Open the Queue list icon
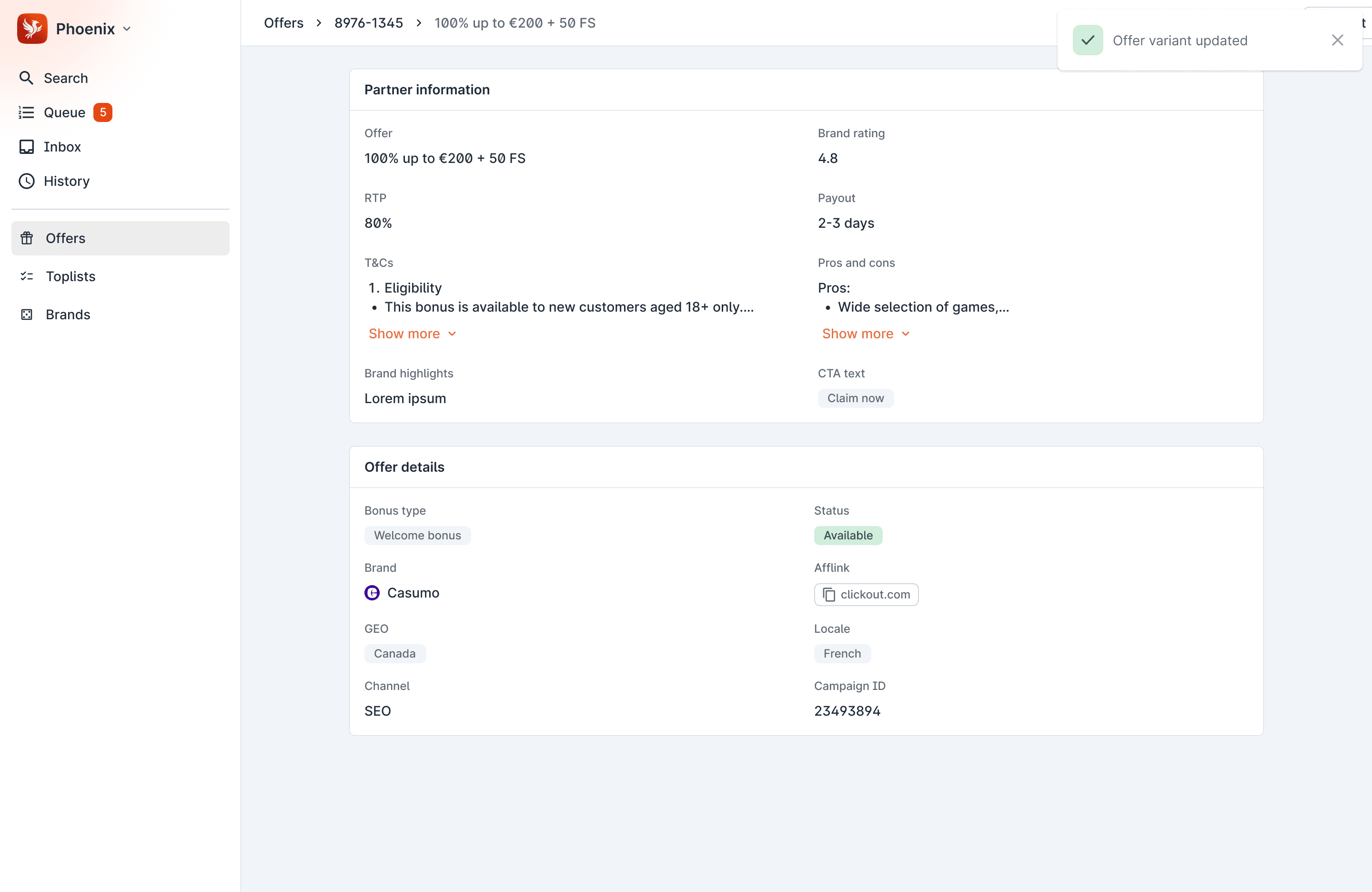Viewport: 1372px width, 892px height. pyautogui.click(x=26, y=112)
